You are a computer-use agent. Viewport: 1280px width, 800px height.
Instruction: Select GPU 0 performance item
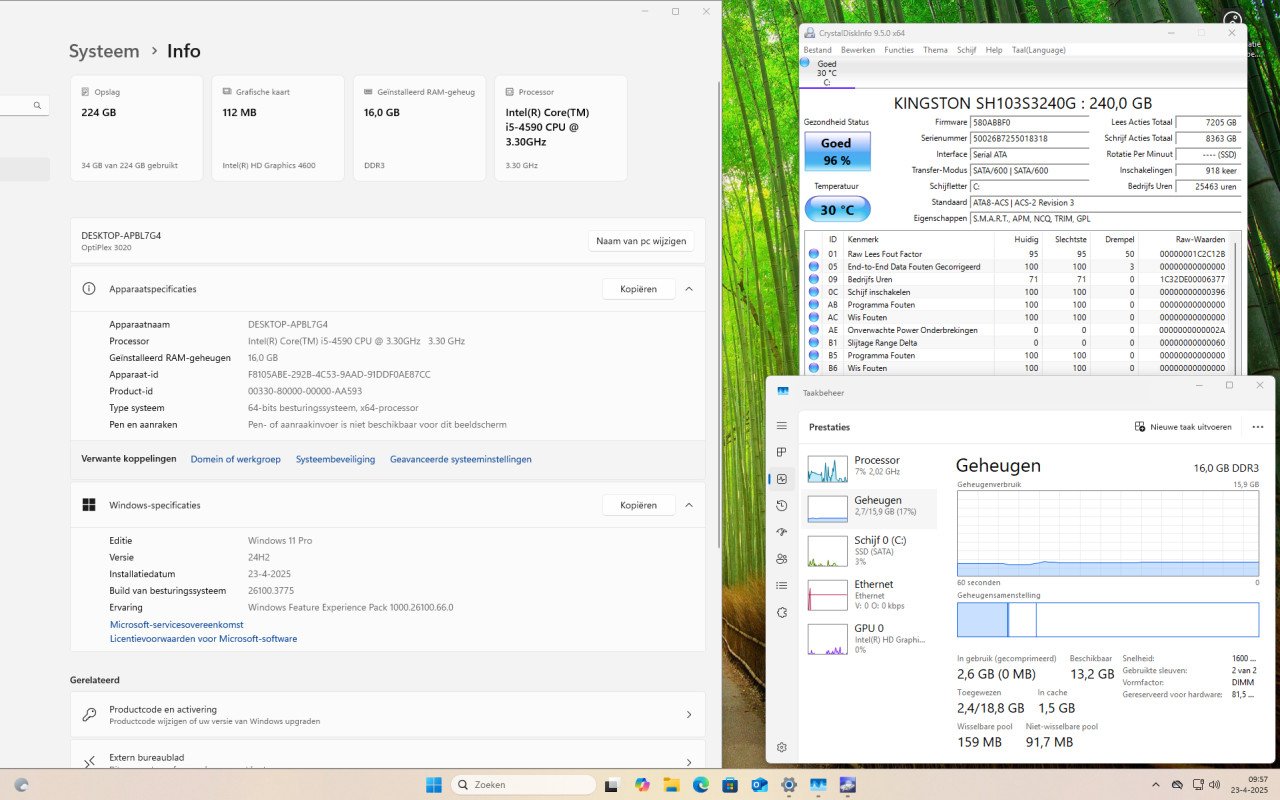click(870, 639)
